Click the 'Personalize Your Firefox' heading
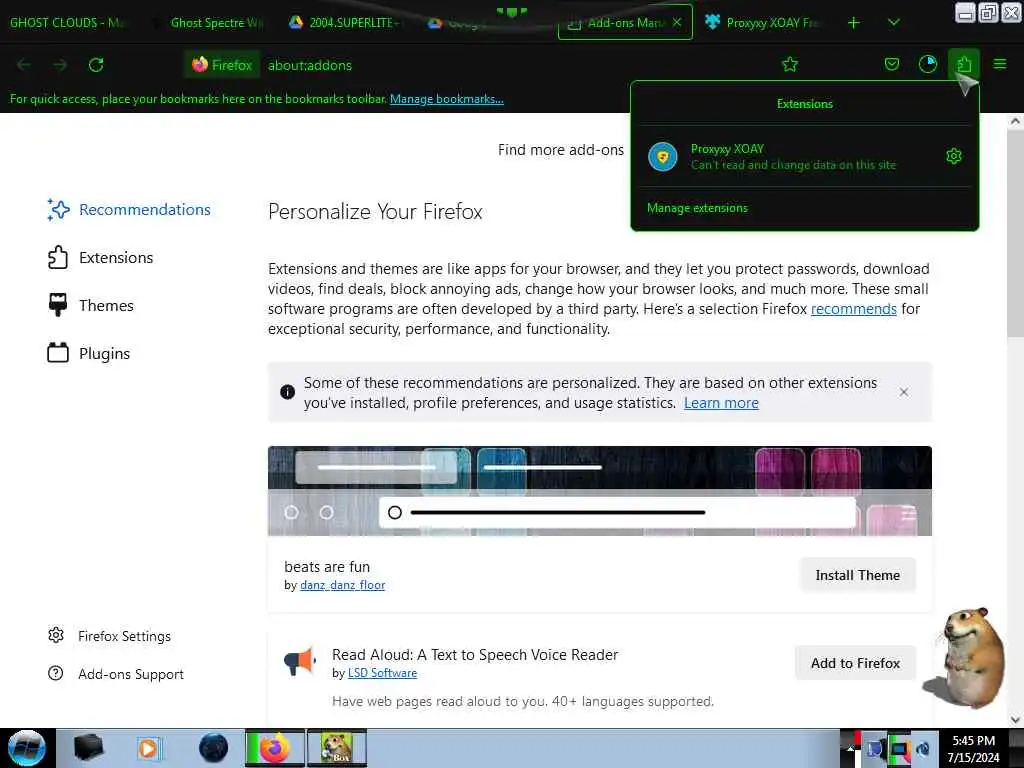 (x=375, y=212)
